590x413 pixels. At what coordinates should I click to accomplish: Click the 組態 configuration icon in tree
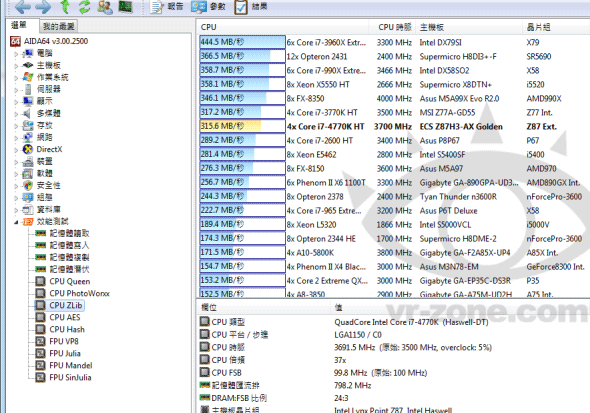[x=28, y=197]
